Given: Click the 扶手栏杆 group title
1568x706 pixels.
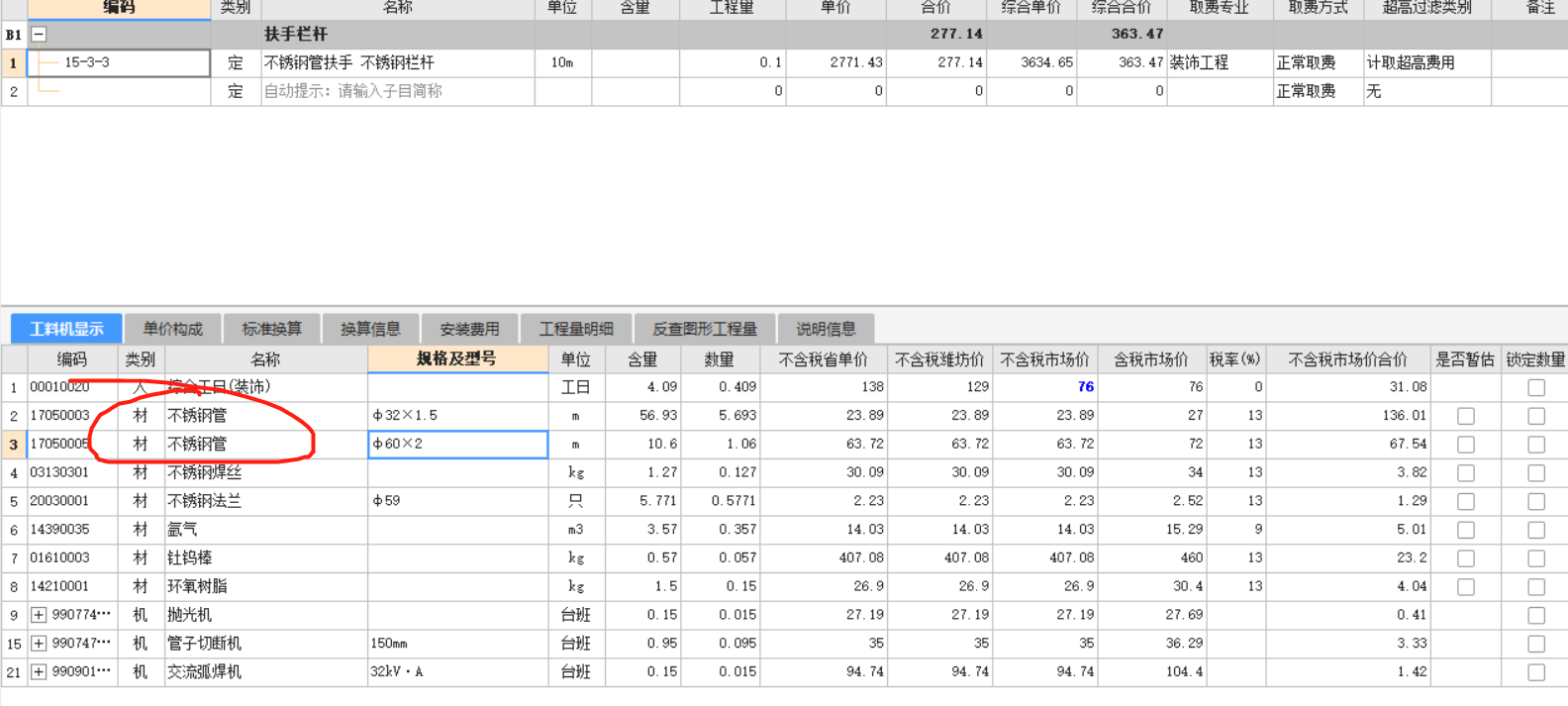Looking at the screenshot, I should (295, 34).
